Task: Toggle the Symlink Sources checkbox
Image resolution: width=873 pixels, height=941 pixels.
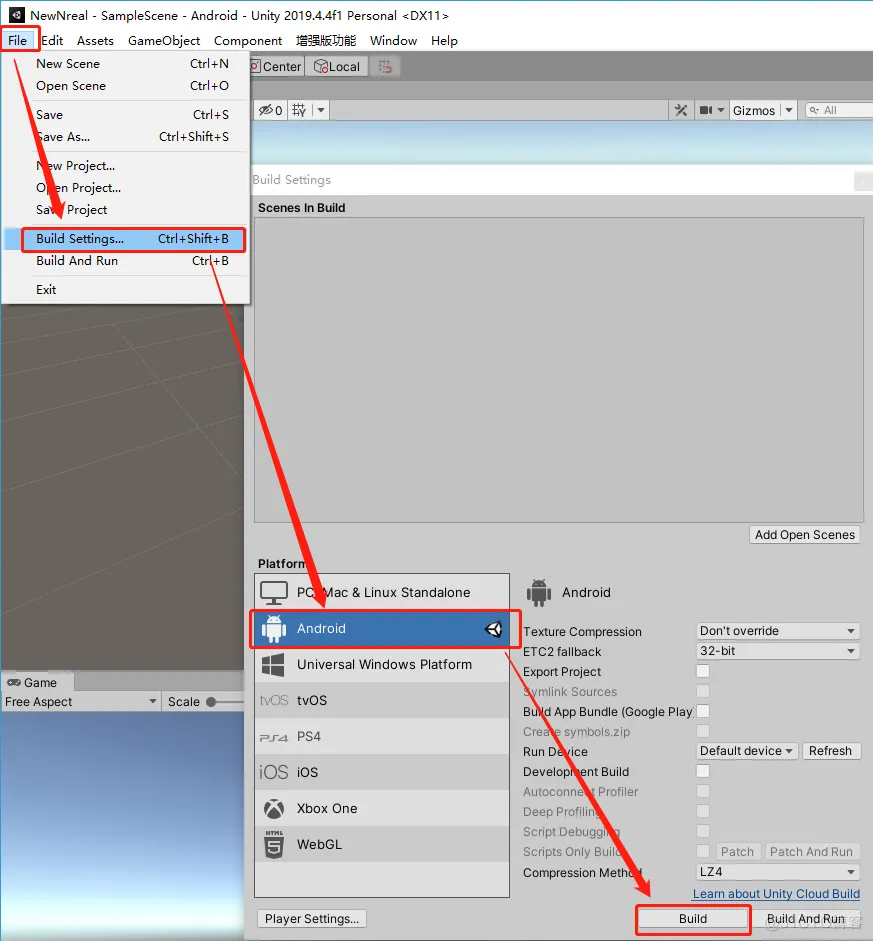Action: (703, 691)
